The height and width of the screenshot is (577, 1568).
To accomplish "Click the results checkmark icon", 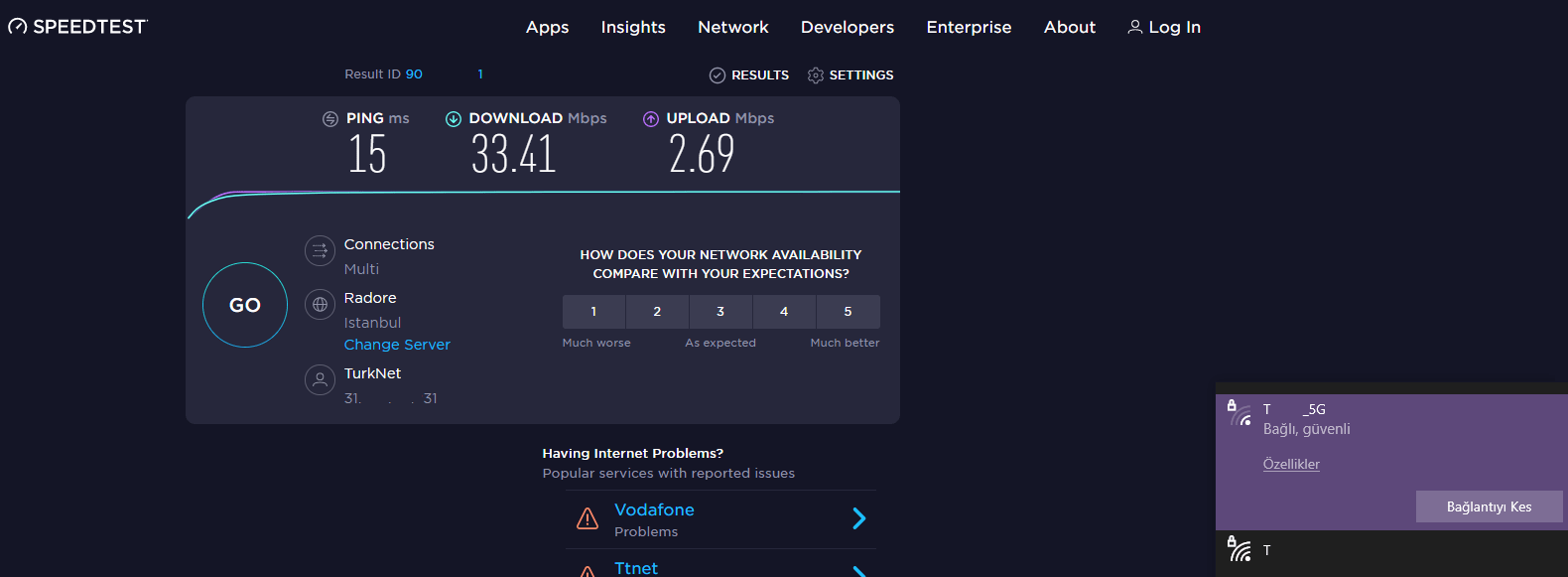I will [718, 75].
